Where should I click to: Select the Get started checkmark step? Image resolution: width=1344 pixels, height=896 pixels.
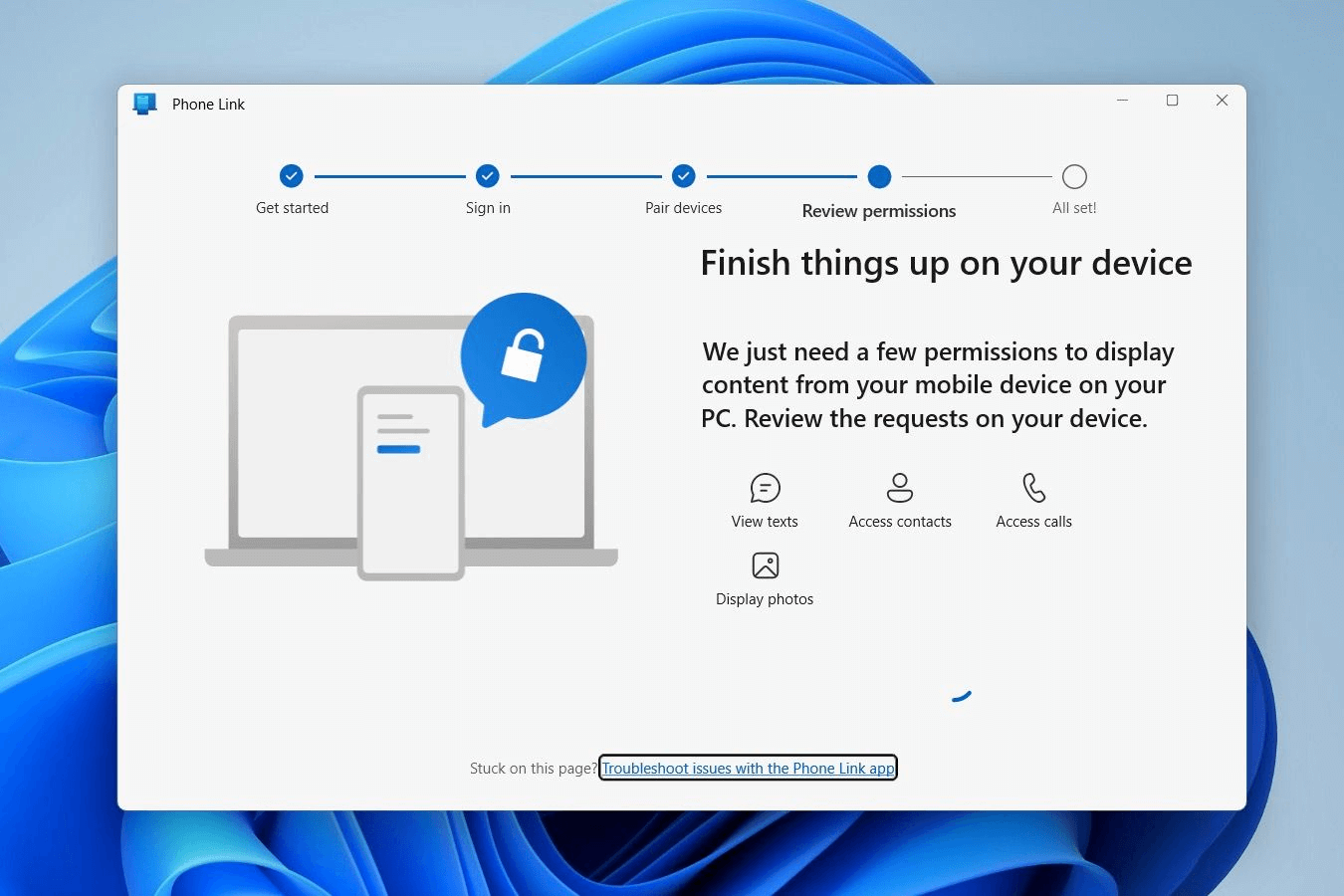(x=291, y=176)
